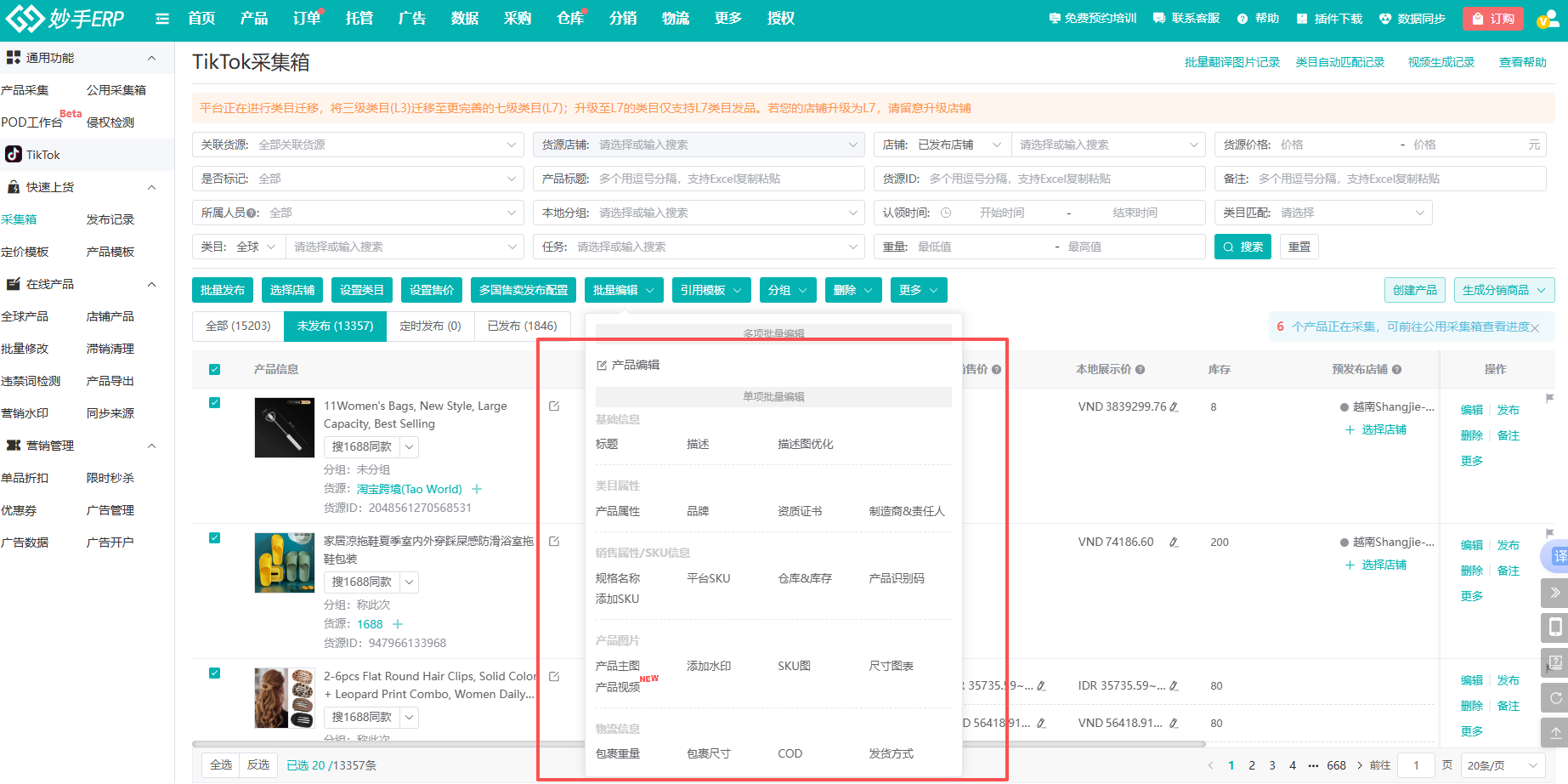
Task: Click the hamburger menu icon beside the logo
Action: coord(162,19)
